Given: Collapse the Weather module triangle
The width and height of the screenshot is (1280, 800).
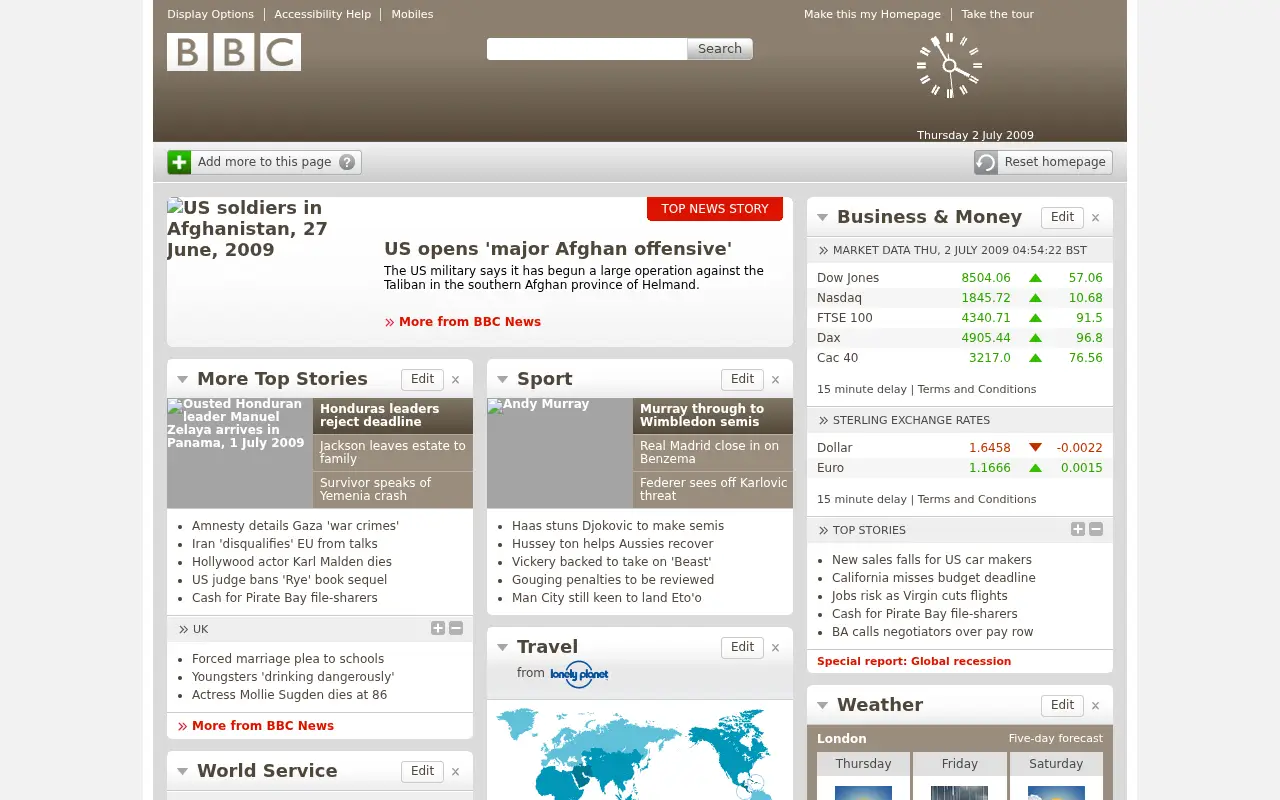Looking at the screenshot, I should [x=822, y=706].
